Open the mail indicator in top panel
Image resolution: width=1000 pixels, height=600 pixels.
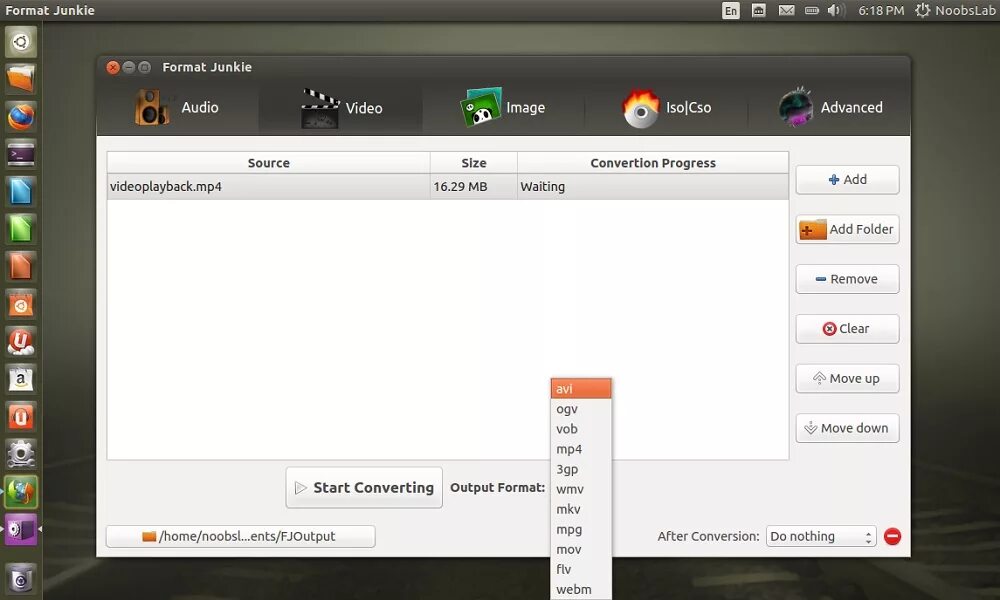tap(786, 11)
